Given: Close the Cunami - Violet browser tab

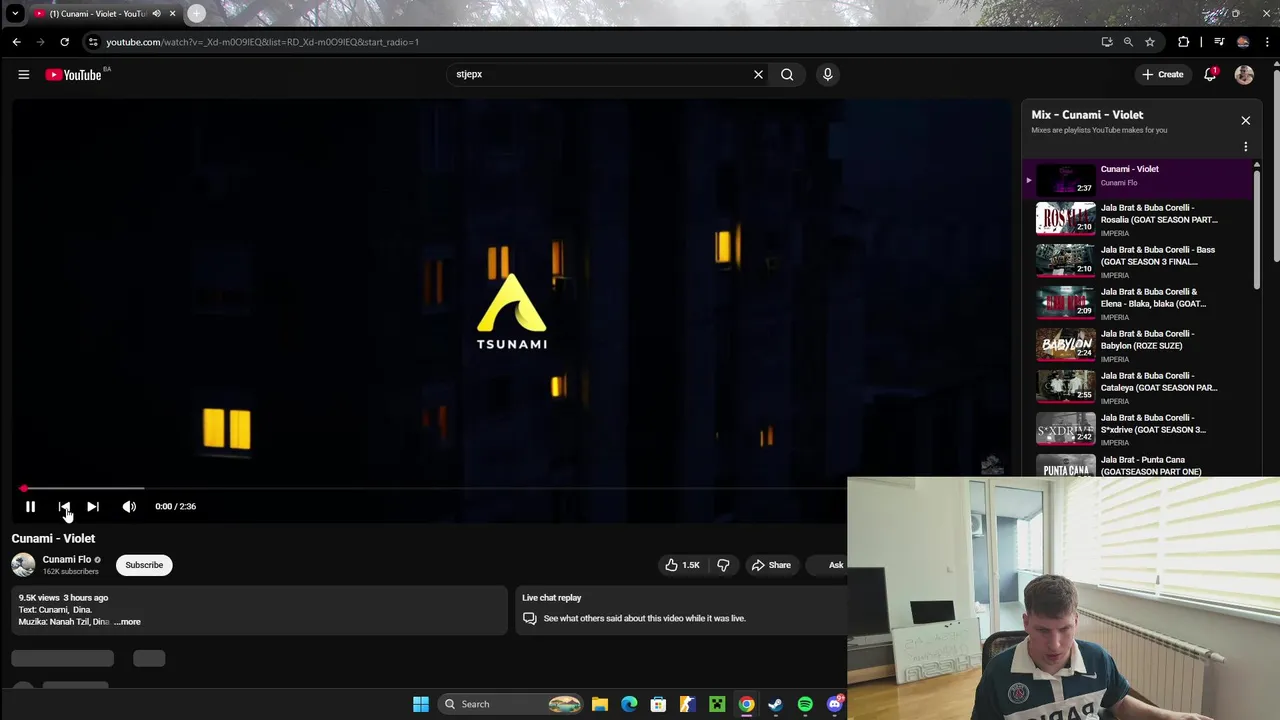Looking at the screenshot, I should (172, 14).
